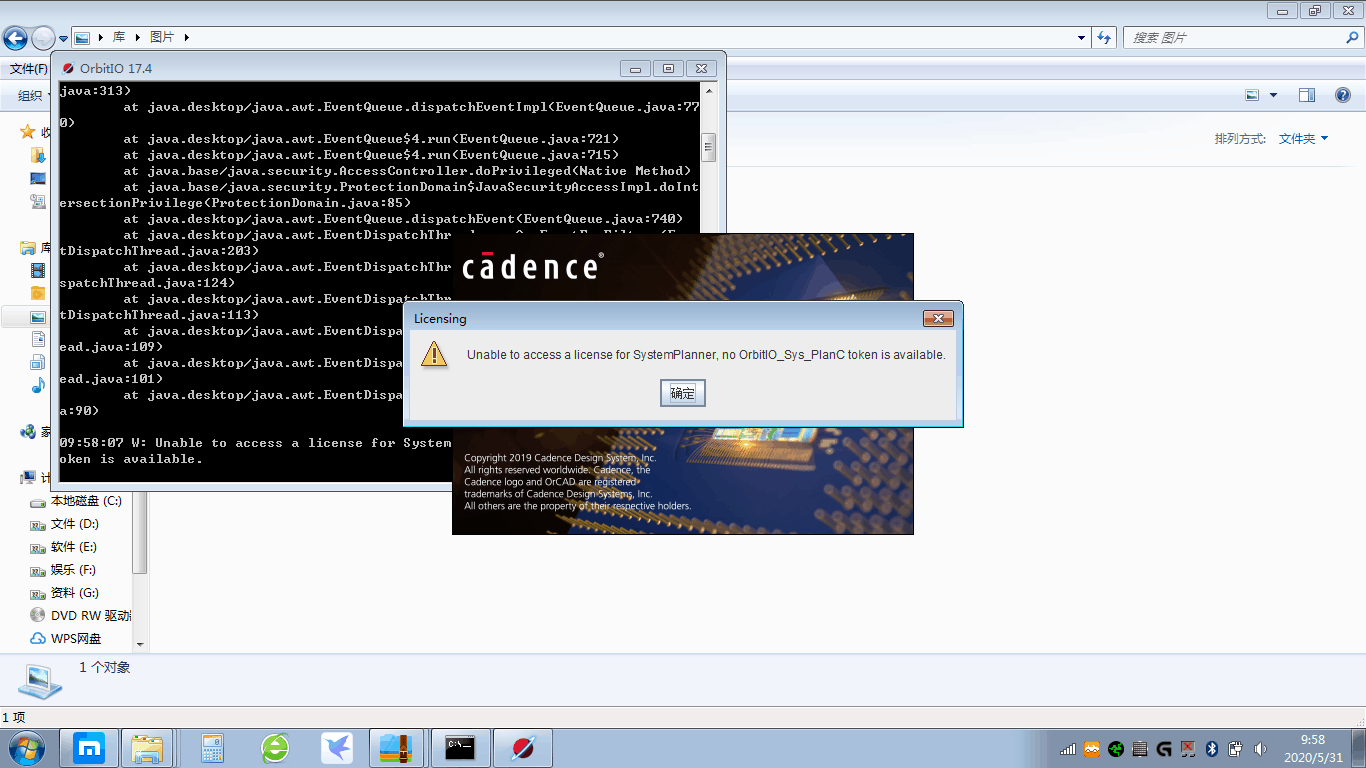Viewport: 1366px width, 768px height.
Task: Click the 搜索 图片 search field
Action: tap(1235, 38)
